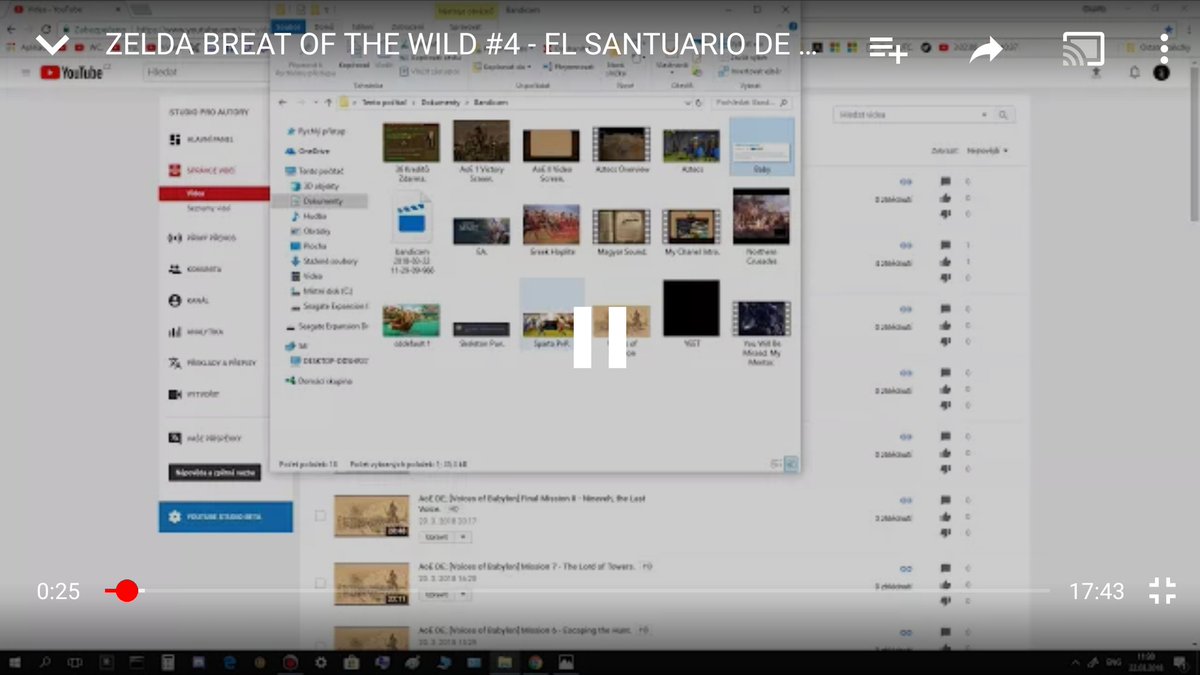Click the File Explorer taskbar icon
The height and width of the screenshot is (675, 1200).
[504, 662]
